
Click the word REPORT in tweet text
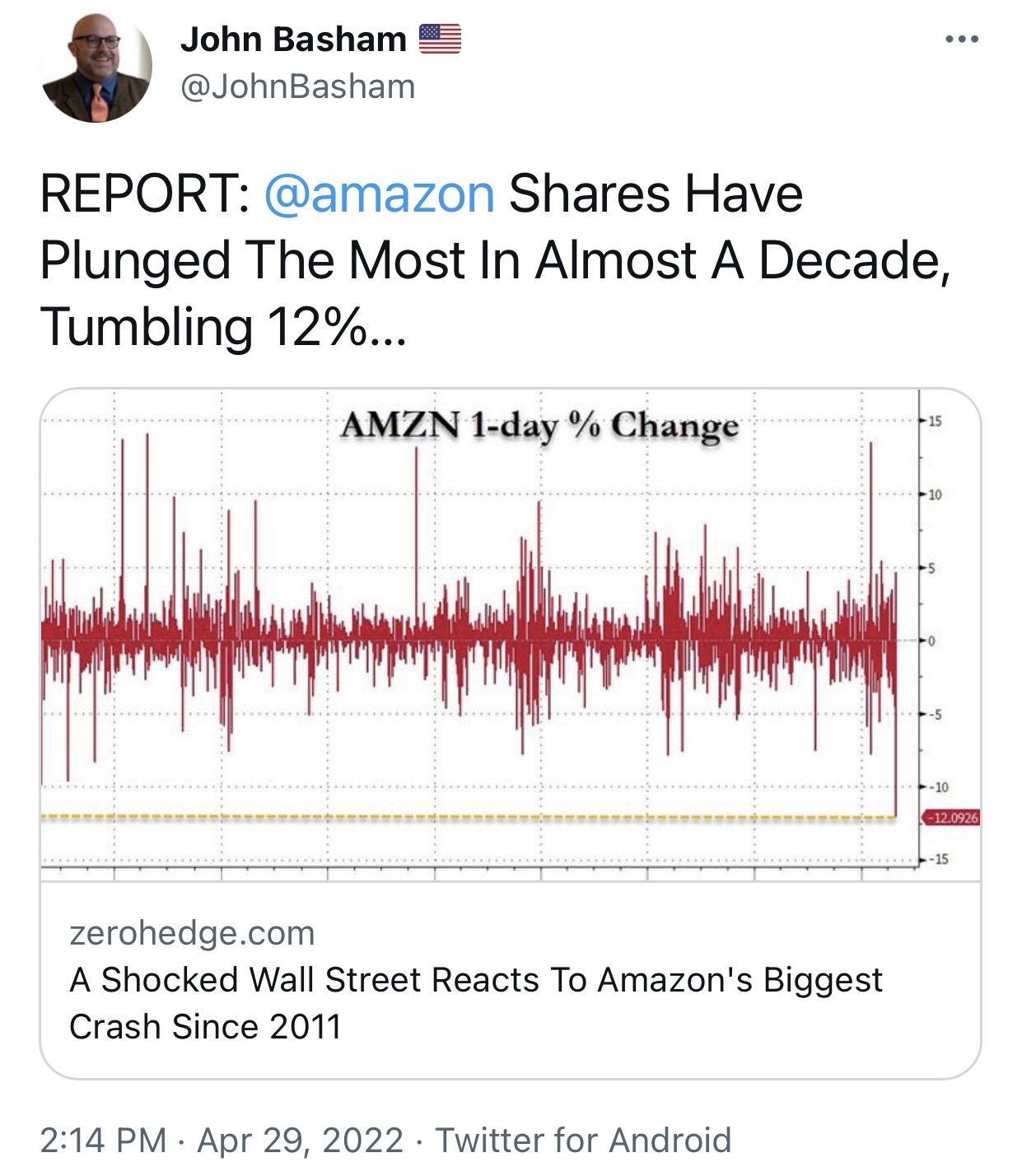(139, 194)
